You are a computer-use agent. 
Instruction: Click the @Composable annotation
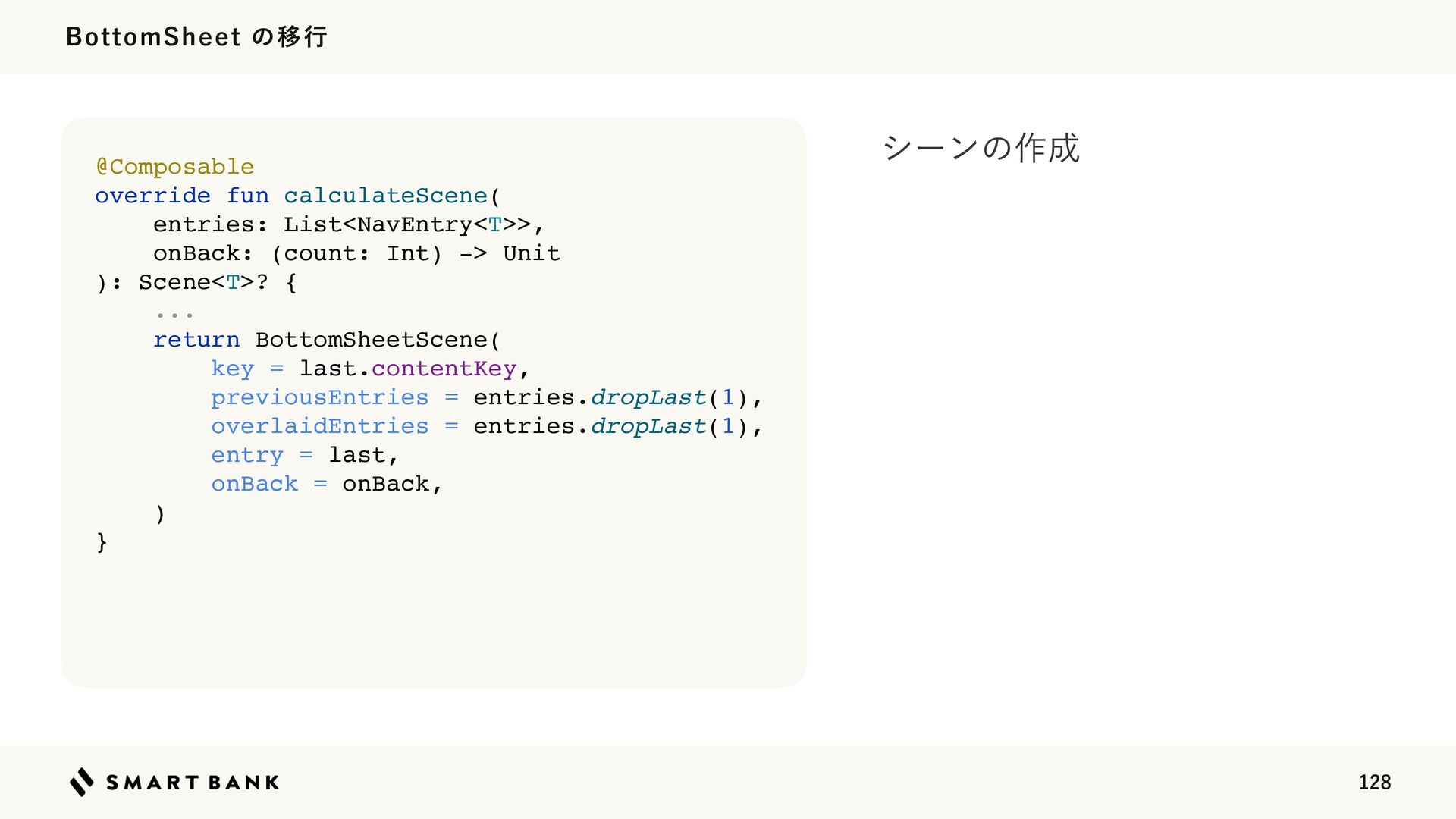click(x=175, y=167)
